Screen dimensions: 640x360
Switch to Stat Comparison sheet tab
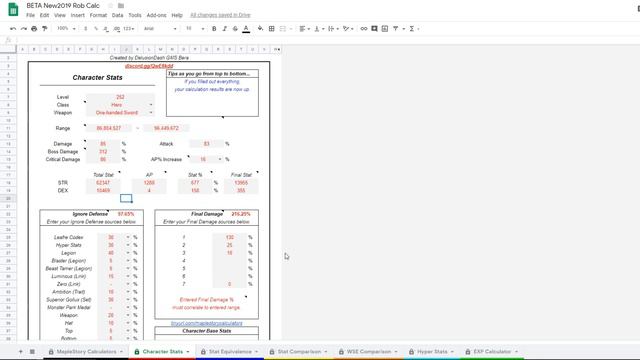[298, 351]
